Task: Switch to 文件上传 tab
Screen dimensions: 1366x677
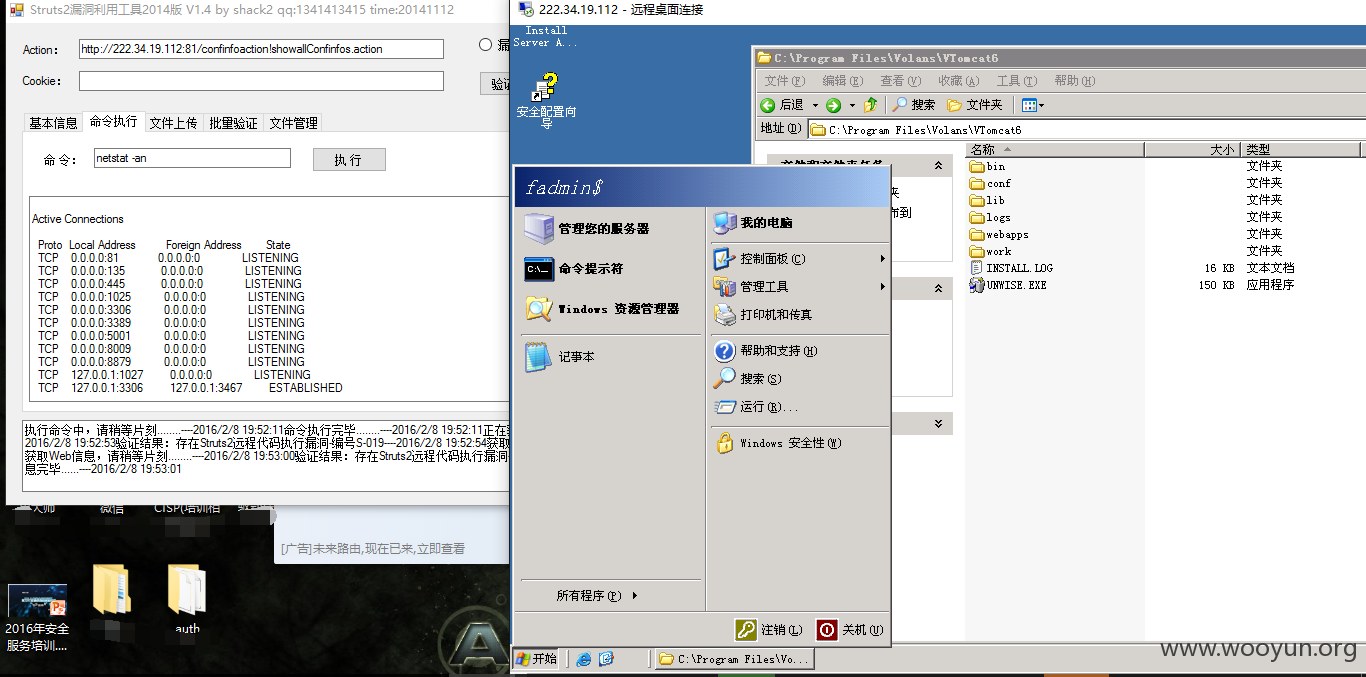Action: [x=173, y=123]
